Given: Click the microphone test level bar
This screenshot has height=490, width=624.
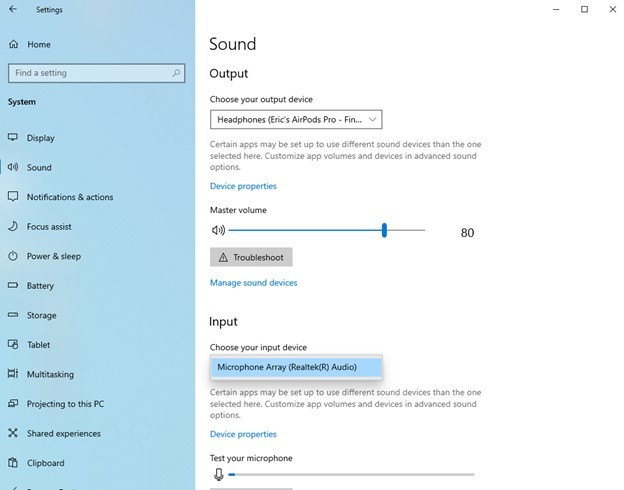Looking at the screenshot, I should [351, 474].
